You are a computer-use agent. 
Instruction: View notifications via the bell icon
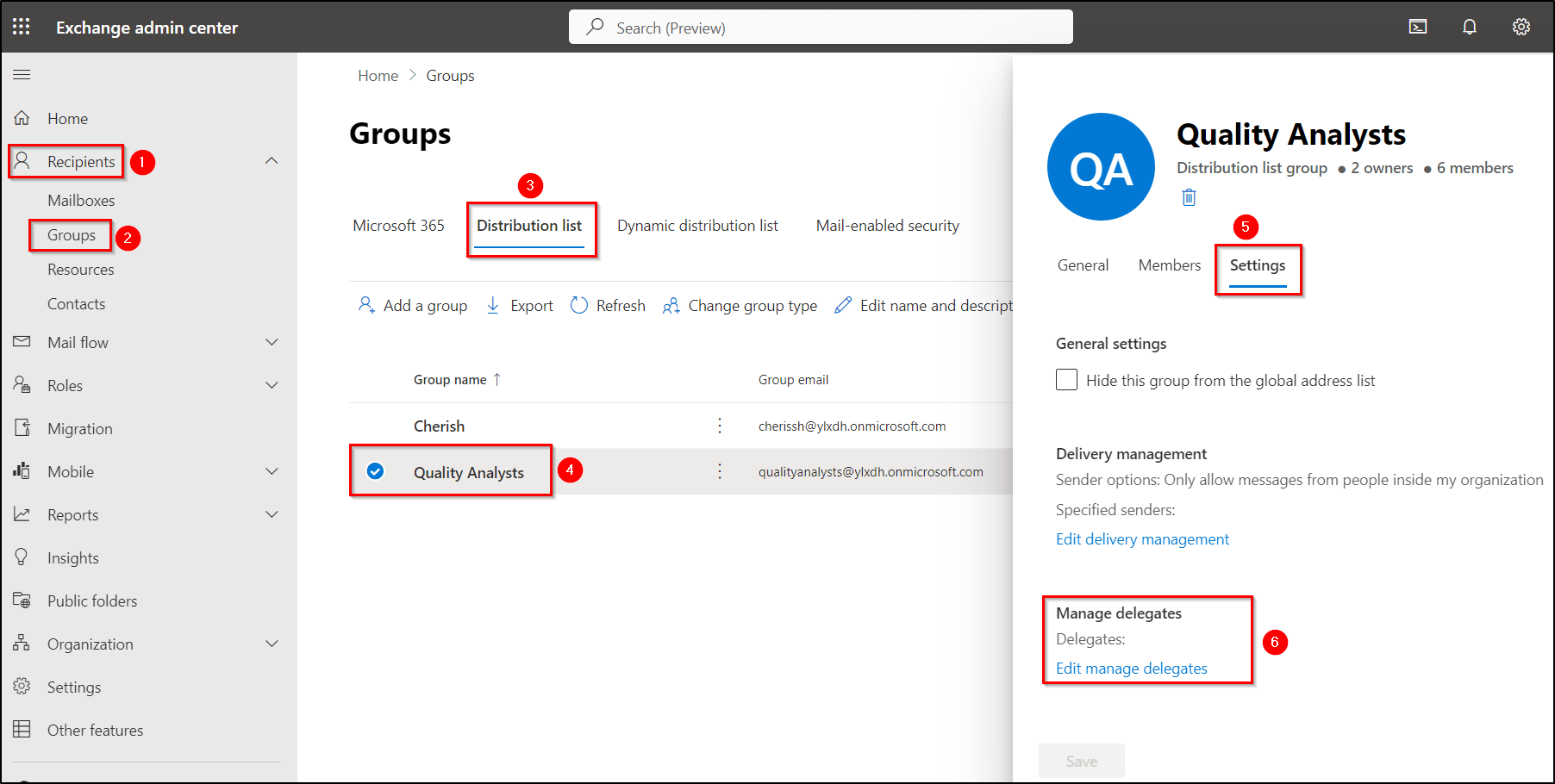(x=1469, y=27)
